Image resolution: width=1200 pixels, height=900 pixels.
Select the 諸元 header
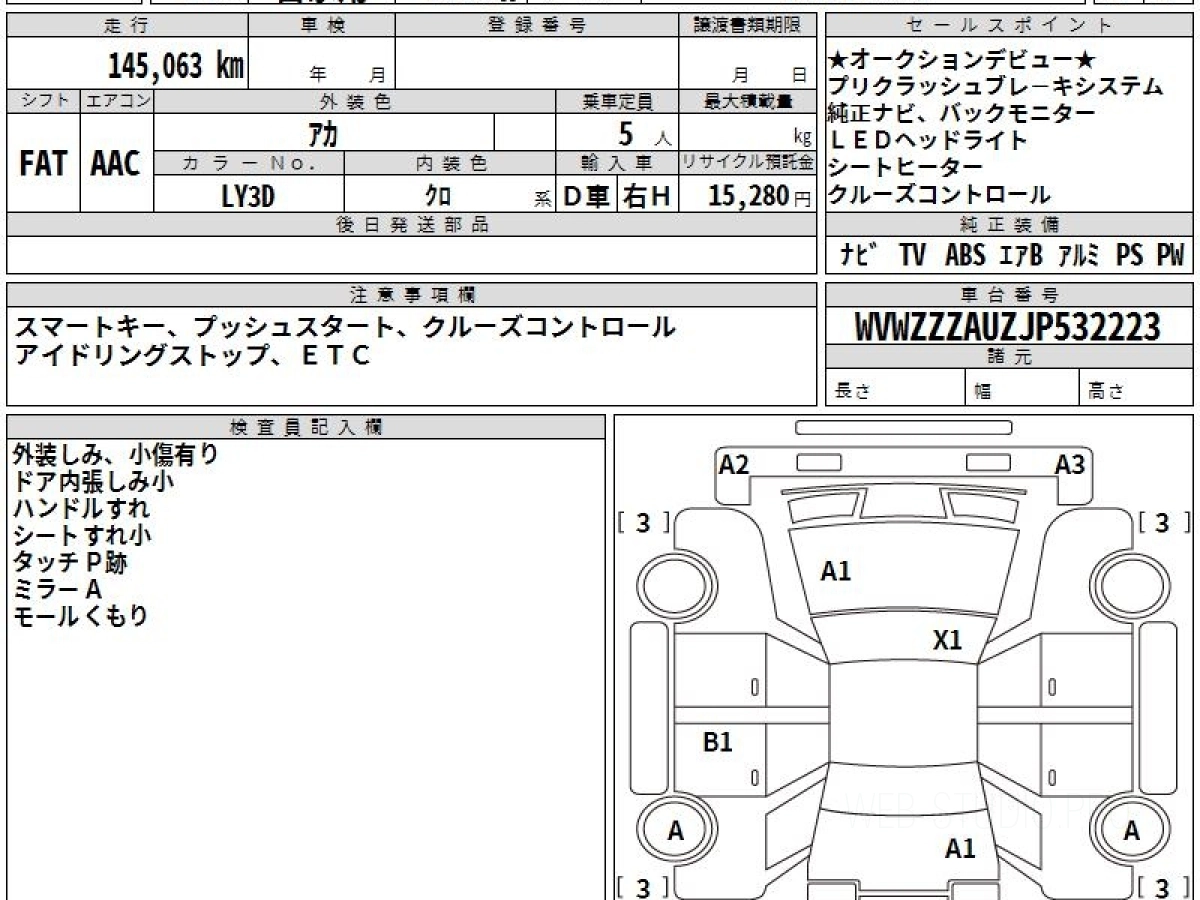coord(1009,357)
